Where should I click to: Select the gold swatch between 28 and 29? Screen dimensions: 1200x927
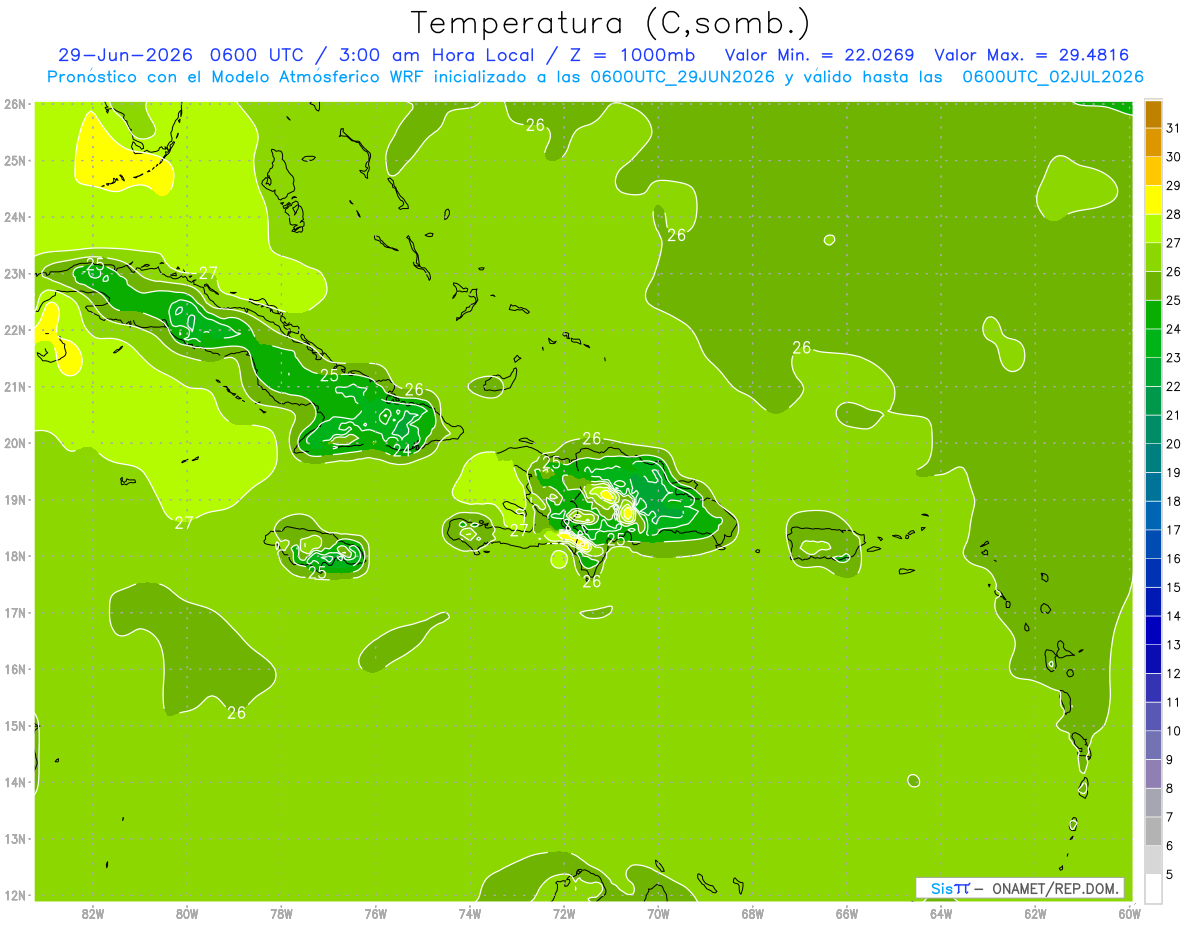point(1153,171)
